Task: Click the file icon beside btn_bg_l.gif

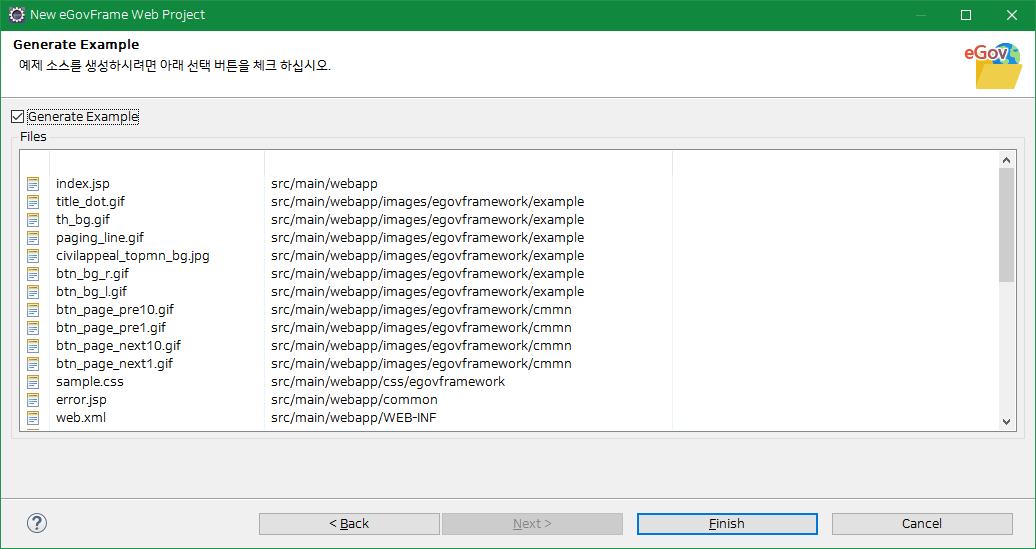Action: tap(33, 291)
